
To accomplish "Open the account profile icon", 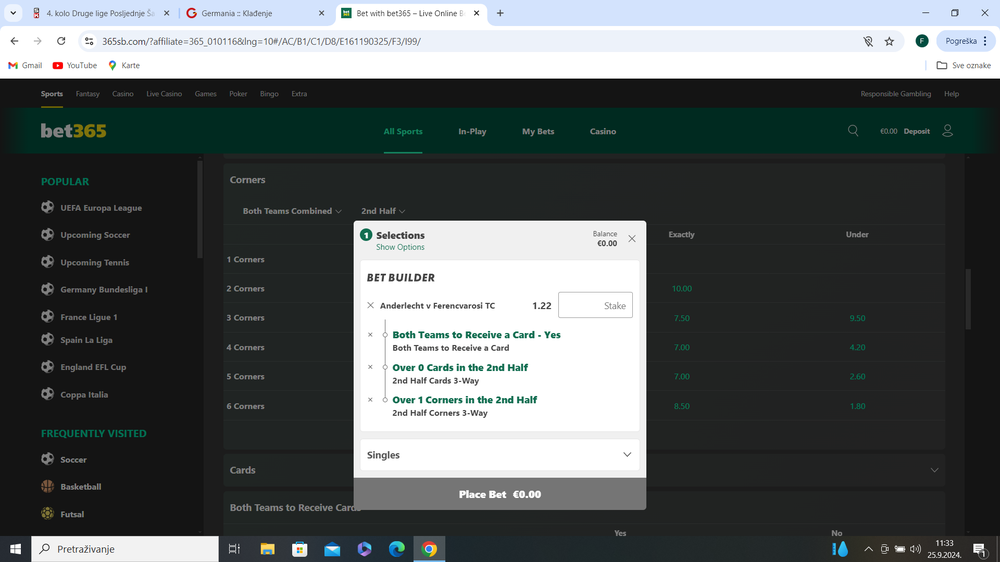I will (x=948, y=131).
